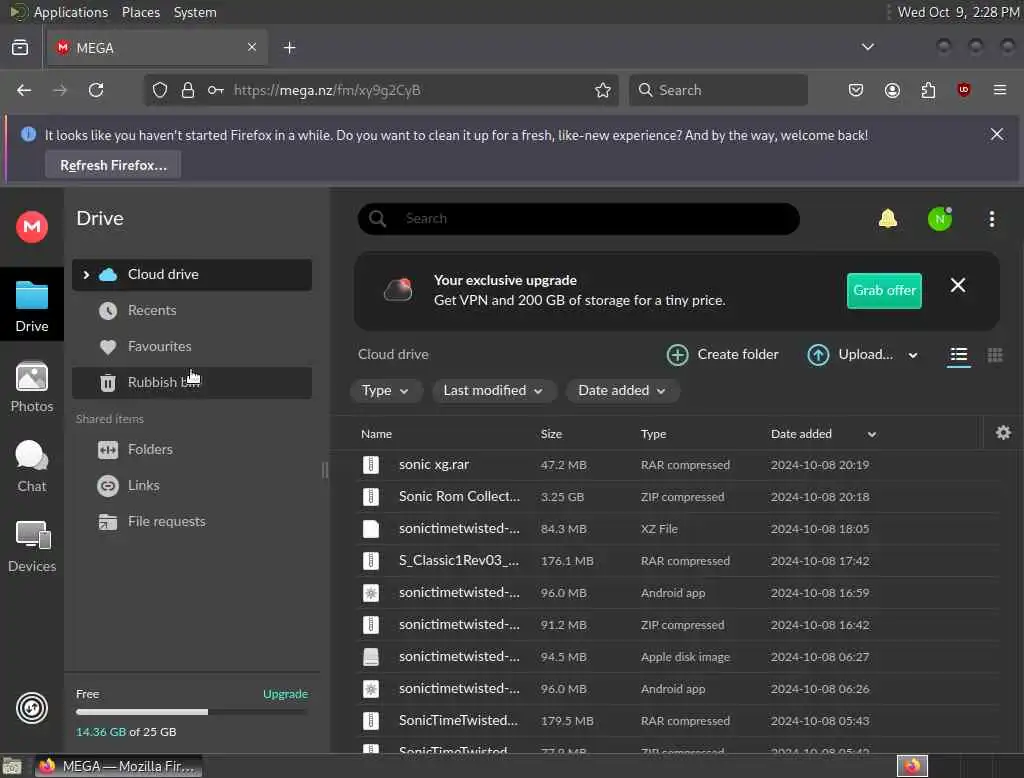This screenshot has width=1024, height=778.
Task: Open the three-dot kebab menu in MEGA
Action: point(991,219)
